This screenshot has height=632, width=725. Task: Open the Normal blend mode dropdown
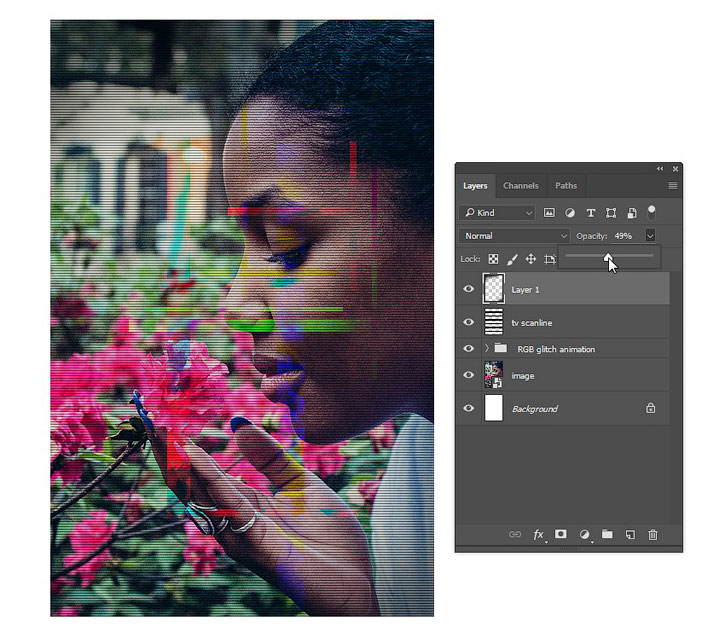click(515, 236)
